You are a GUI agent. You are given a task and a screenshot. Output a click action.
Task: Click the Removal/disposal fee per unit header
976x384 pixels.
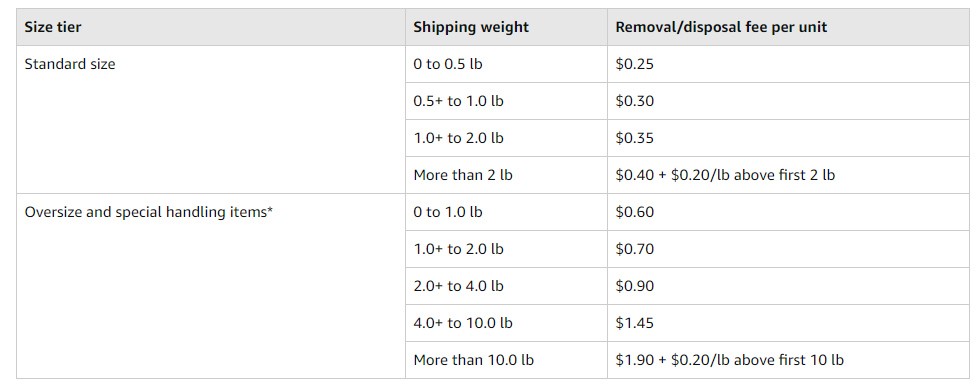(788, 27)
